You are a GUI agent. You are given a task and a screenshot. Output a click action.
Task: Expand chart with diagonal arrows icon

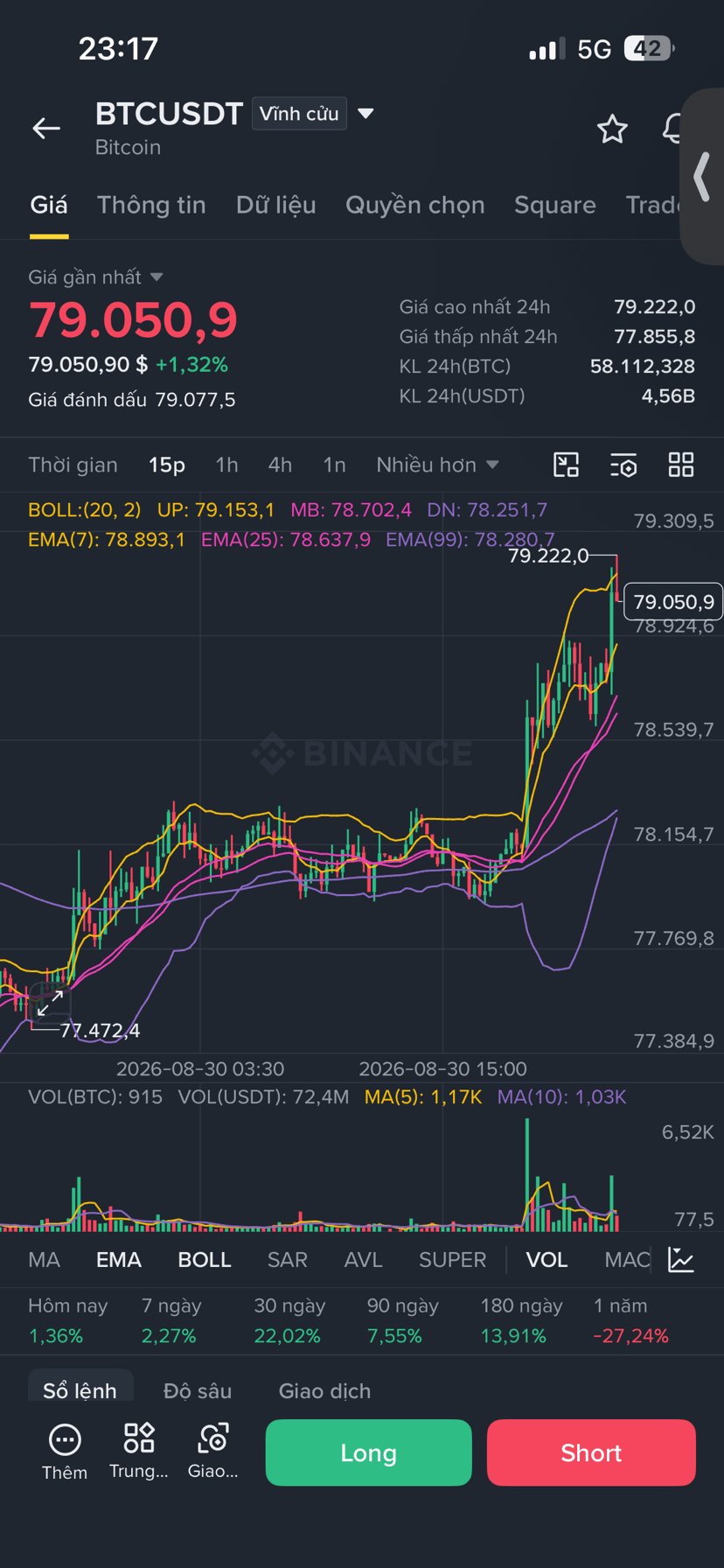click(50, 1003)
